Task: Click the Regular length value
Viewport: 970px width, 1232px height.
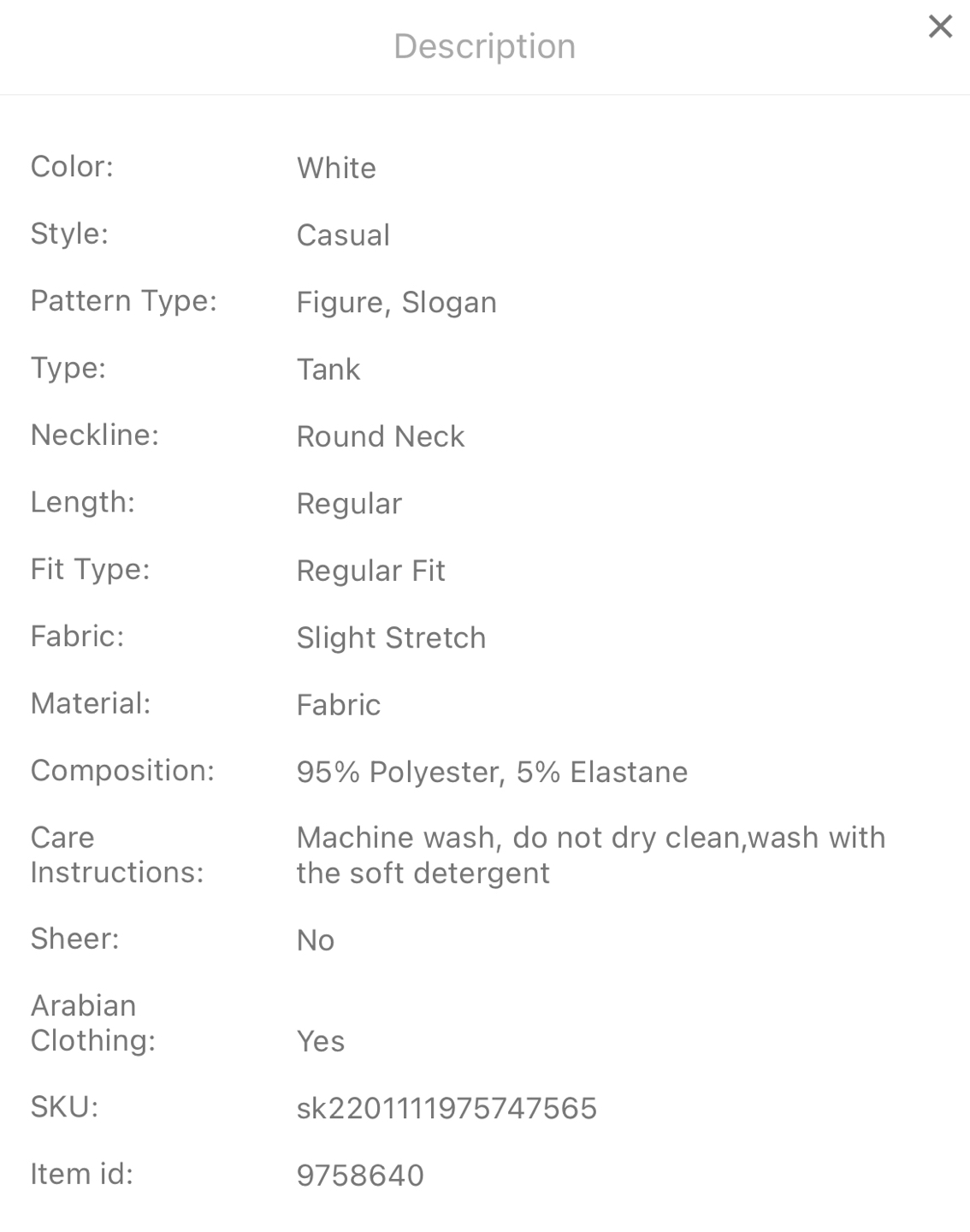Action: tap(349, 504)
